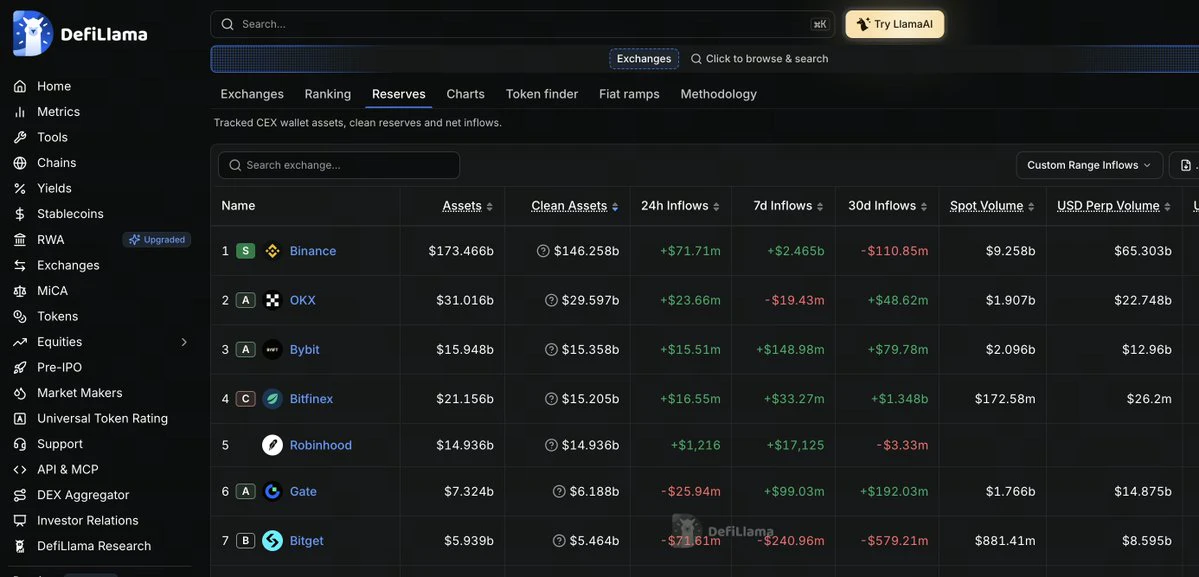
Task: Sort table by 24h Inflows column
Action: click(x=680, y=206)
